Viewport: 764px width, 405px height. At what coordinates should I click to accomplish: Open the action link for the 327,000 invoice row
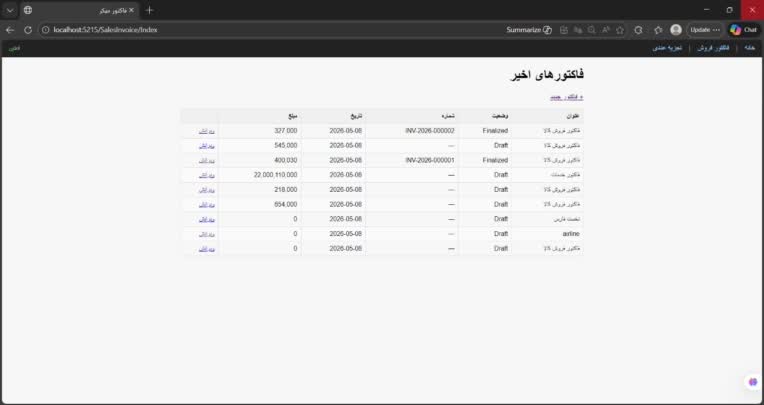[207, 131]
